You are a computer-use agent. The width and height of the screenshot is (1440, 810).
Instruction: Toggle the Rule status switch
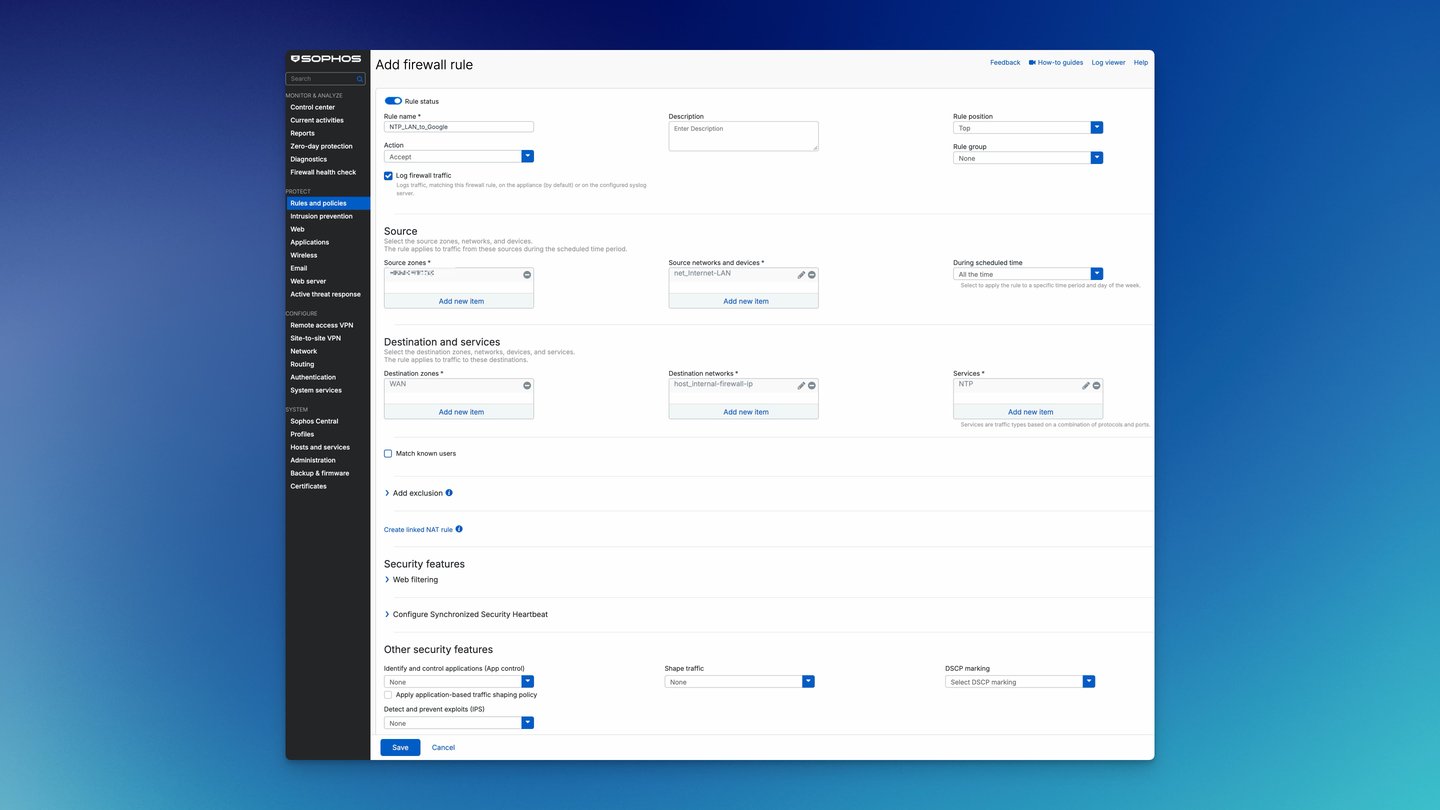(x=393, y=101)
